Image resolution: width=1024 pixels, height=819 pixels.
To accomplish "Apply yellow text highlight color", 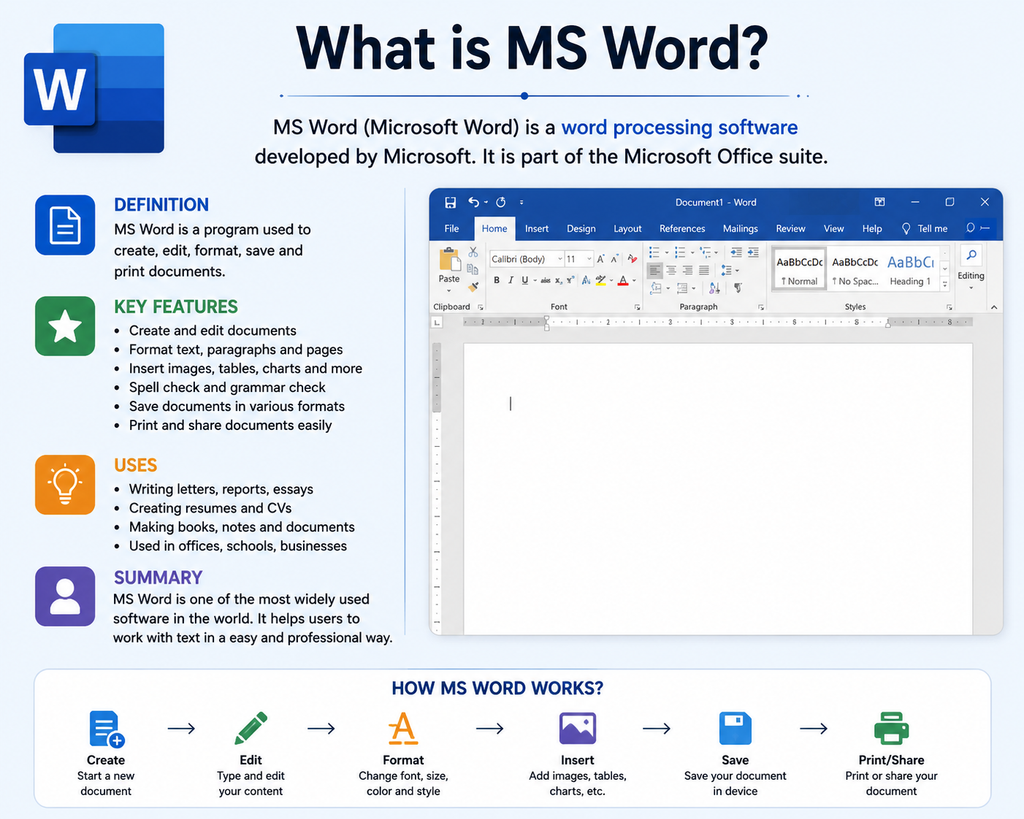I will (601, 280).
